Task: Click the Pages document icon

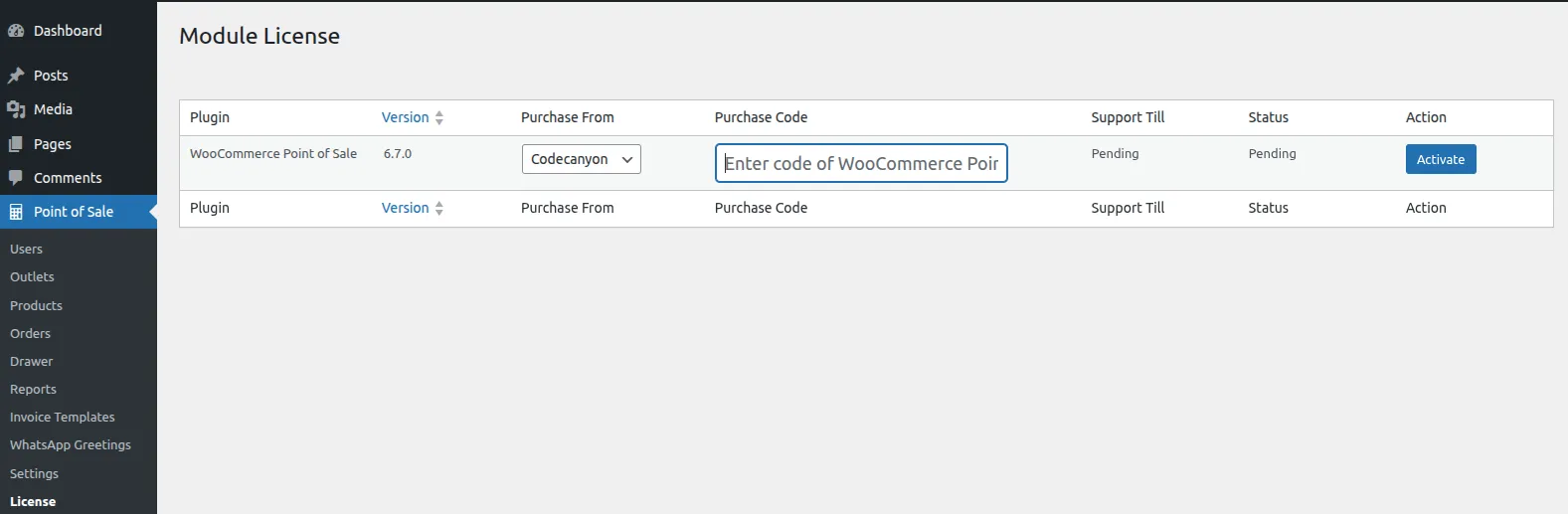Action: pos(16,144)
